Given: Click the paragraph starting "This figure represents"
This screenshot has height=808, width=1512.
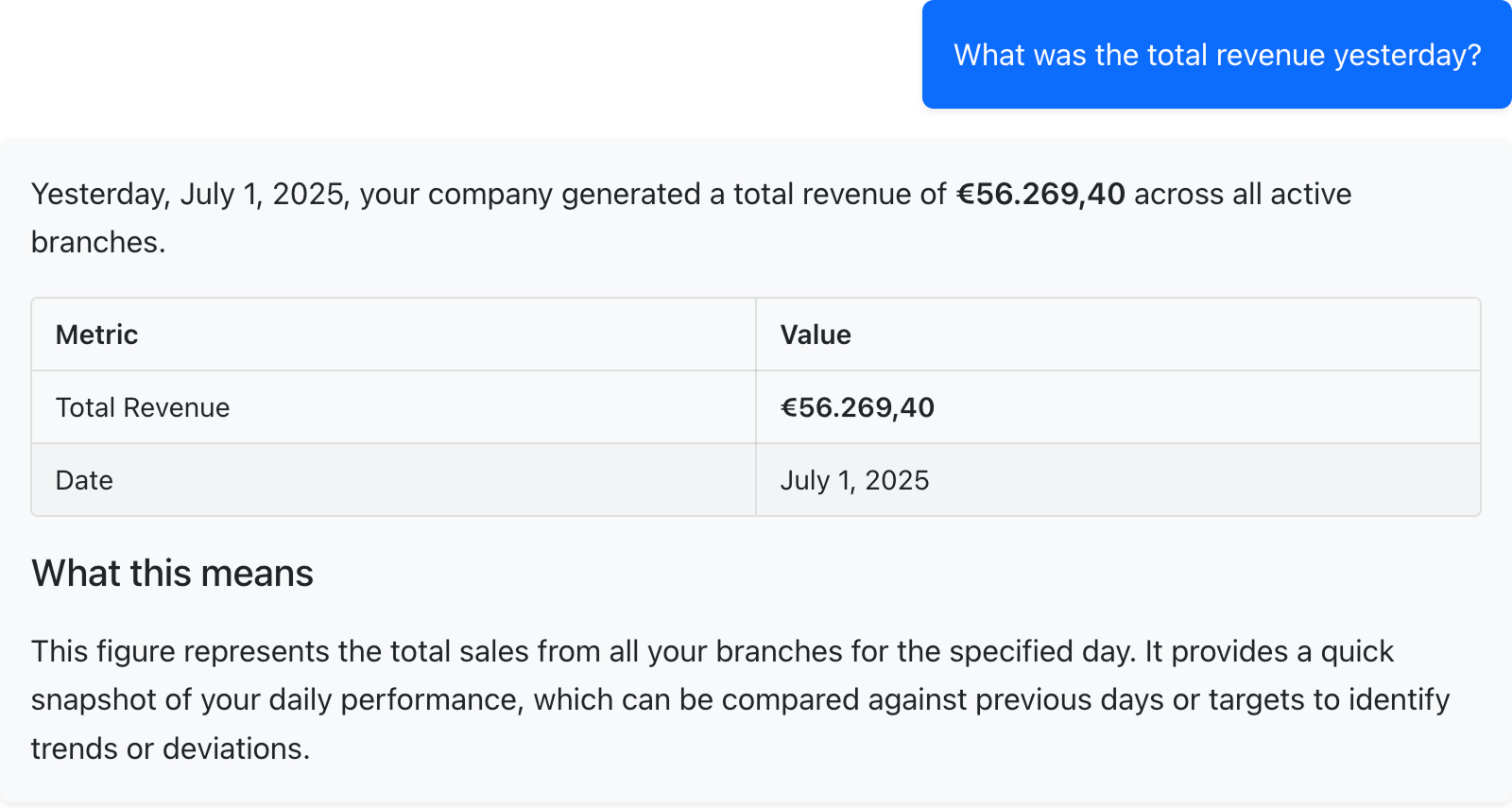Looking at the screenshot, I should [741, 699].
